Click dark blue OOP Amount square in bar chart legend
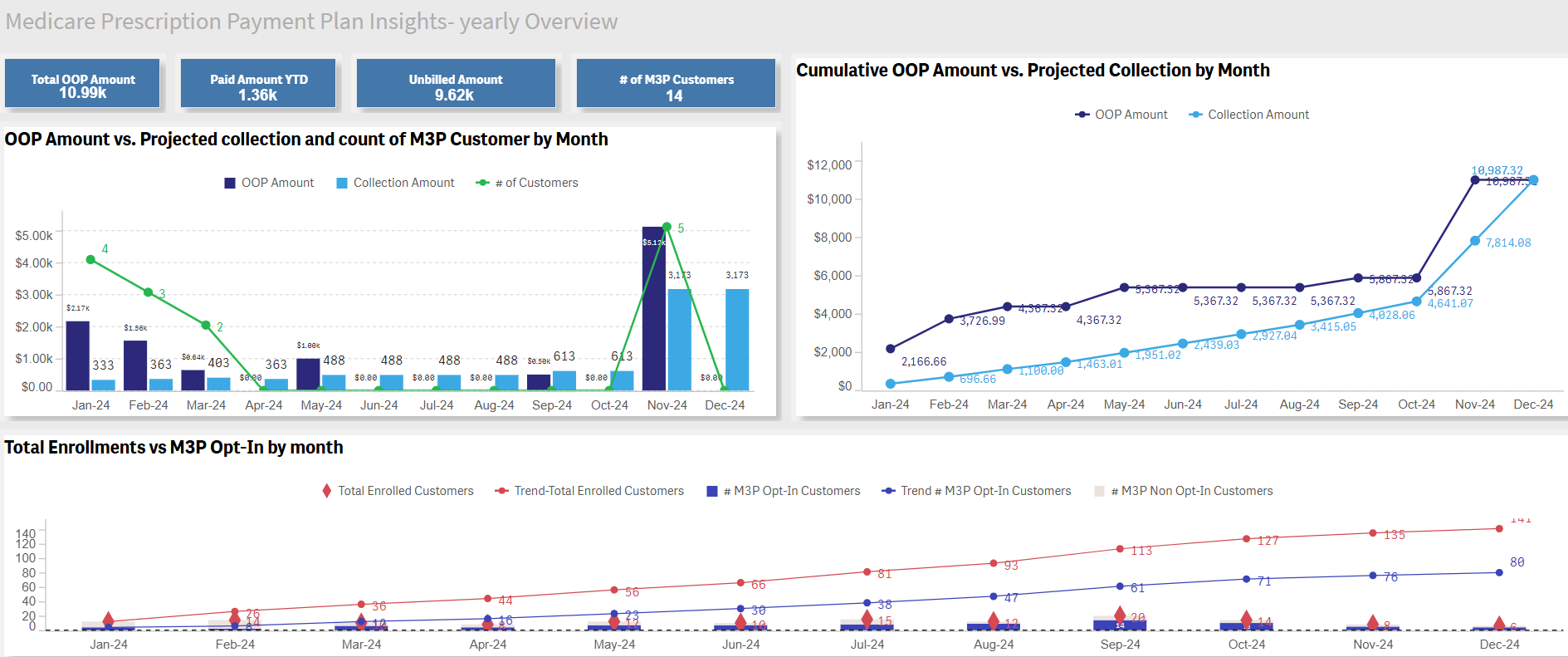Viewport: 1568px width, 657px height. (230, 183)
